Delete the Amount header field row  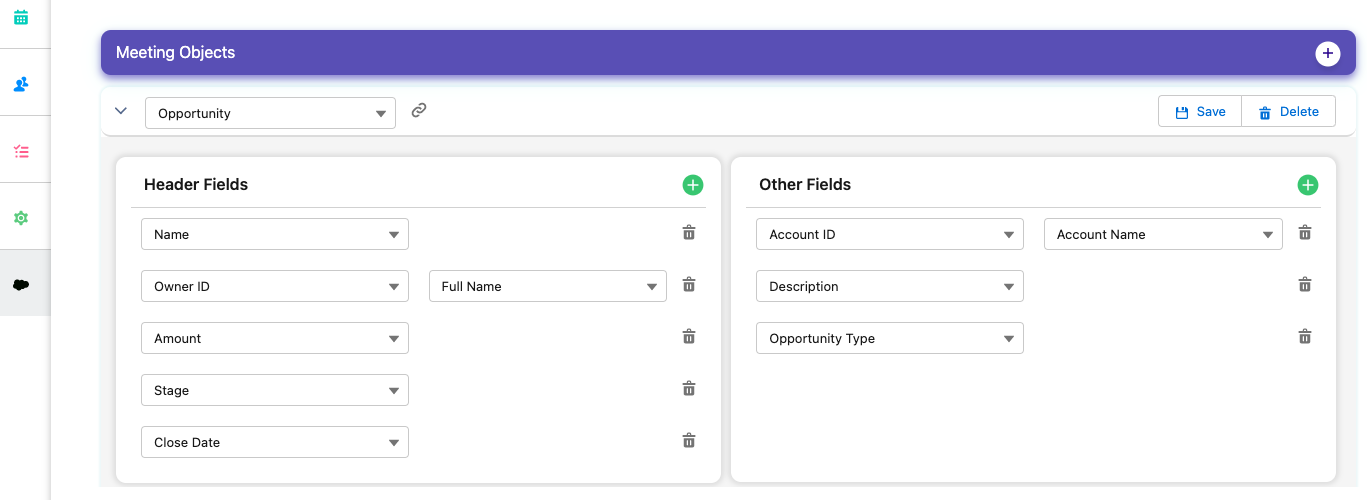(689, 337)
